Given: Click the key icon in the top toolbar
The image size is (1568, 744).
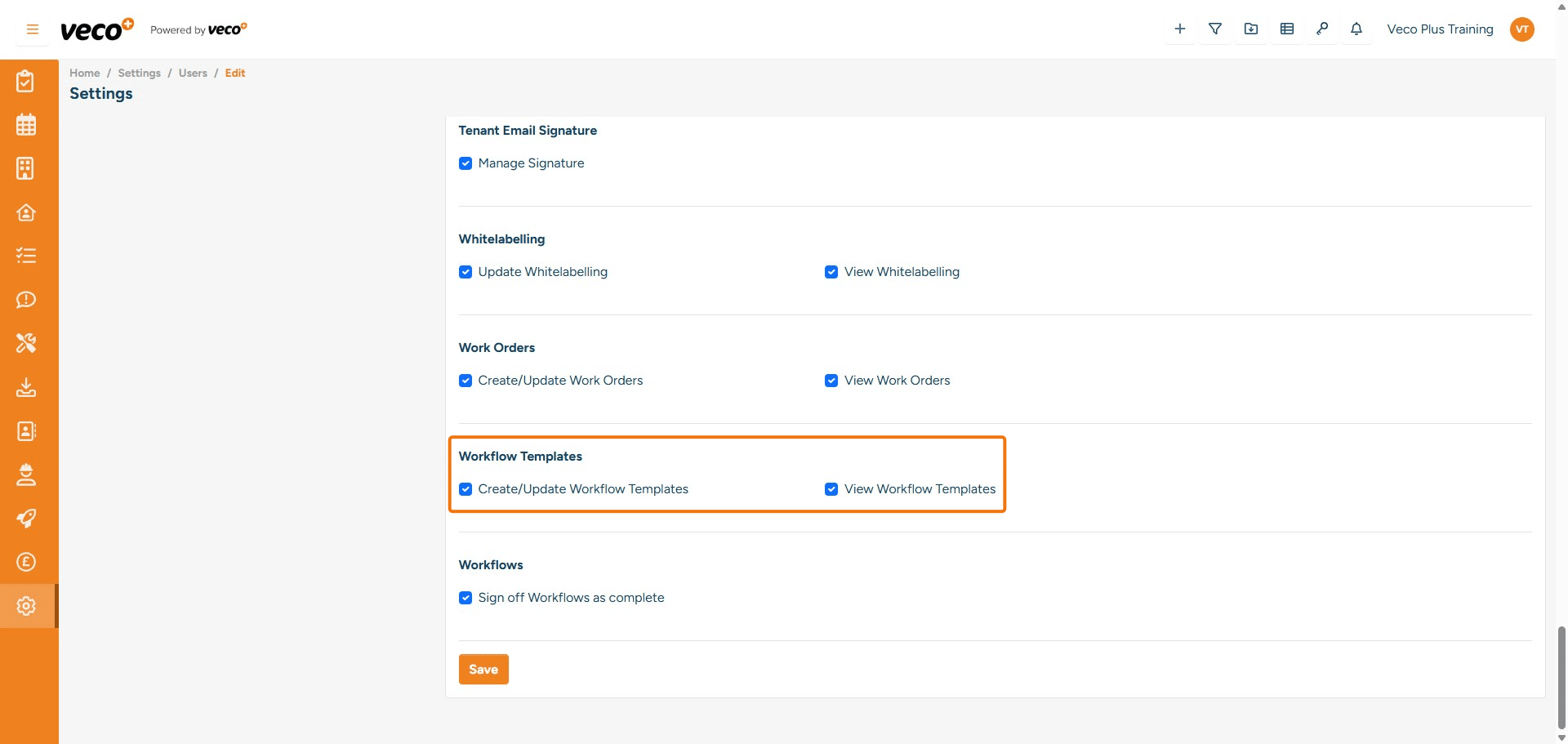Looking at the screenshot, I should (x=1322, y=29).
